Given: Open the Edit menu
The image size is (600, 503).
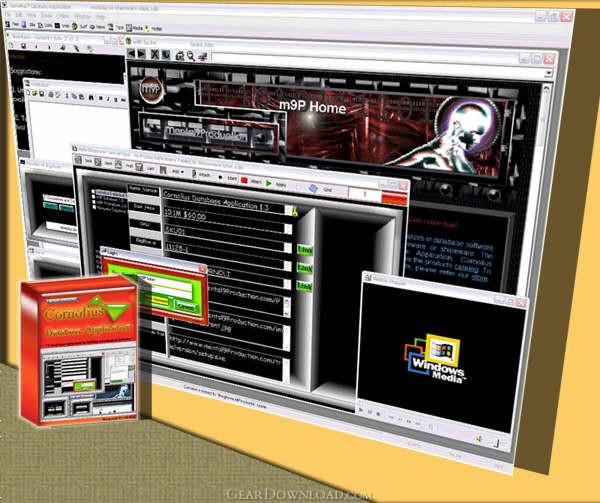Looking at the screenshot, I should pos(20,14).
